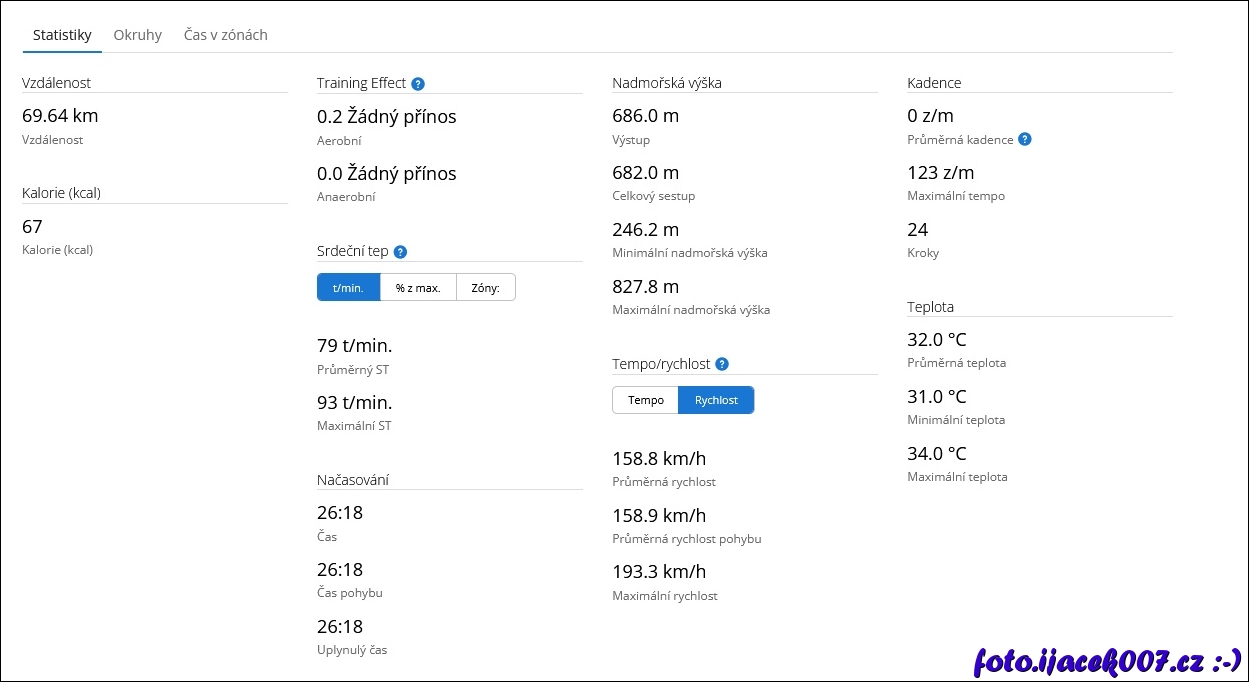Click the Teplota section heading
Screen dimensions: 1249x682
pyautogui.click(x=930, y=307)
